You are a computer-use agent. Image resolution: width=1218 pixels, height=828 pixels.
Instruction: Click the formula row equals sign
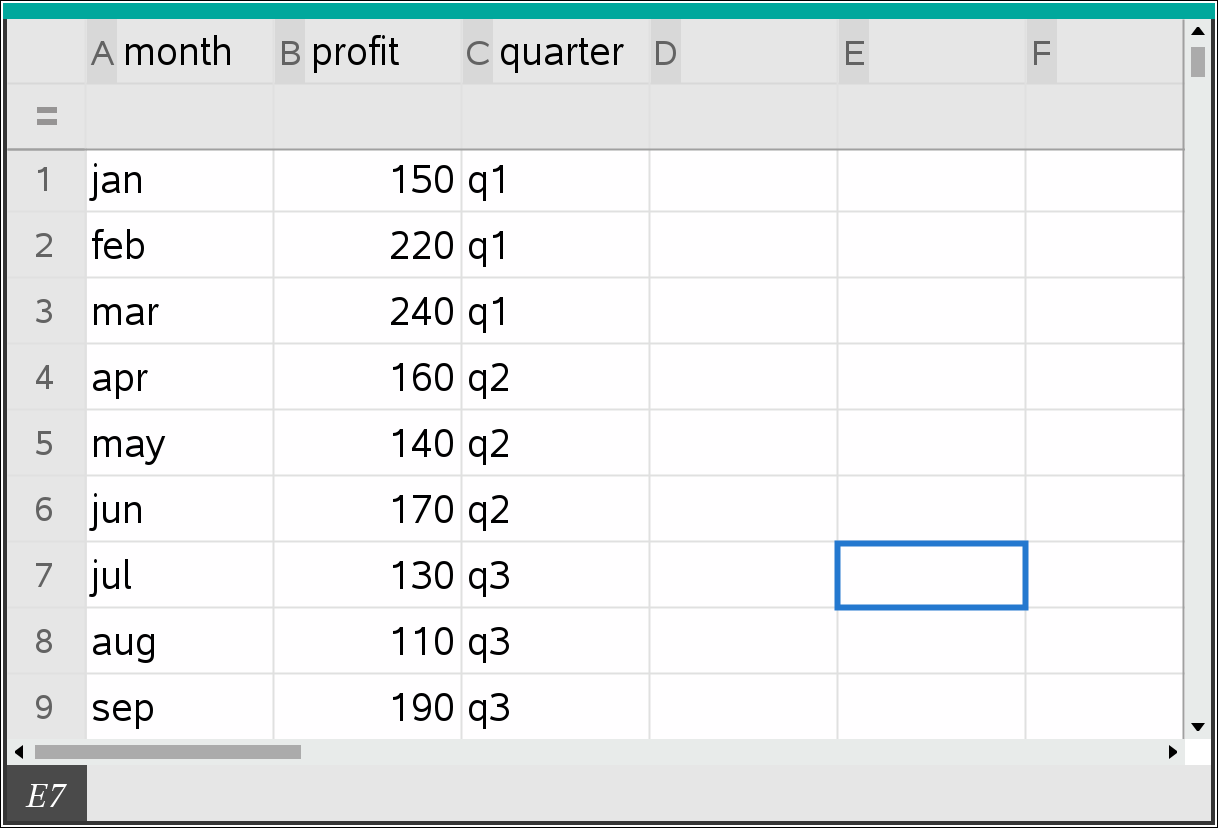[46, 117]
